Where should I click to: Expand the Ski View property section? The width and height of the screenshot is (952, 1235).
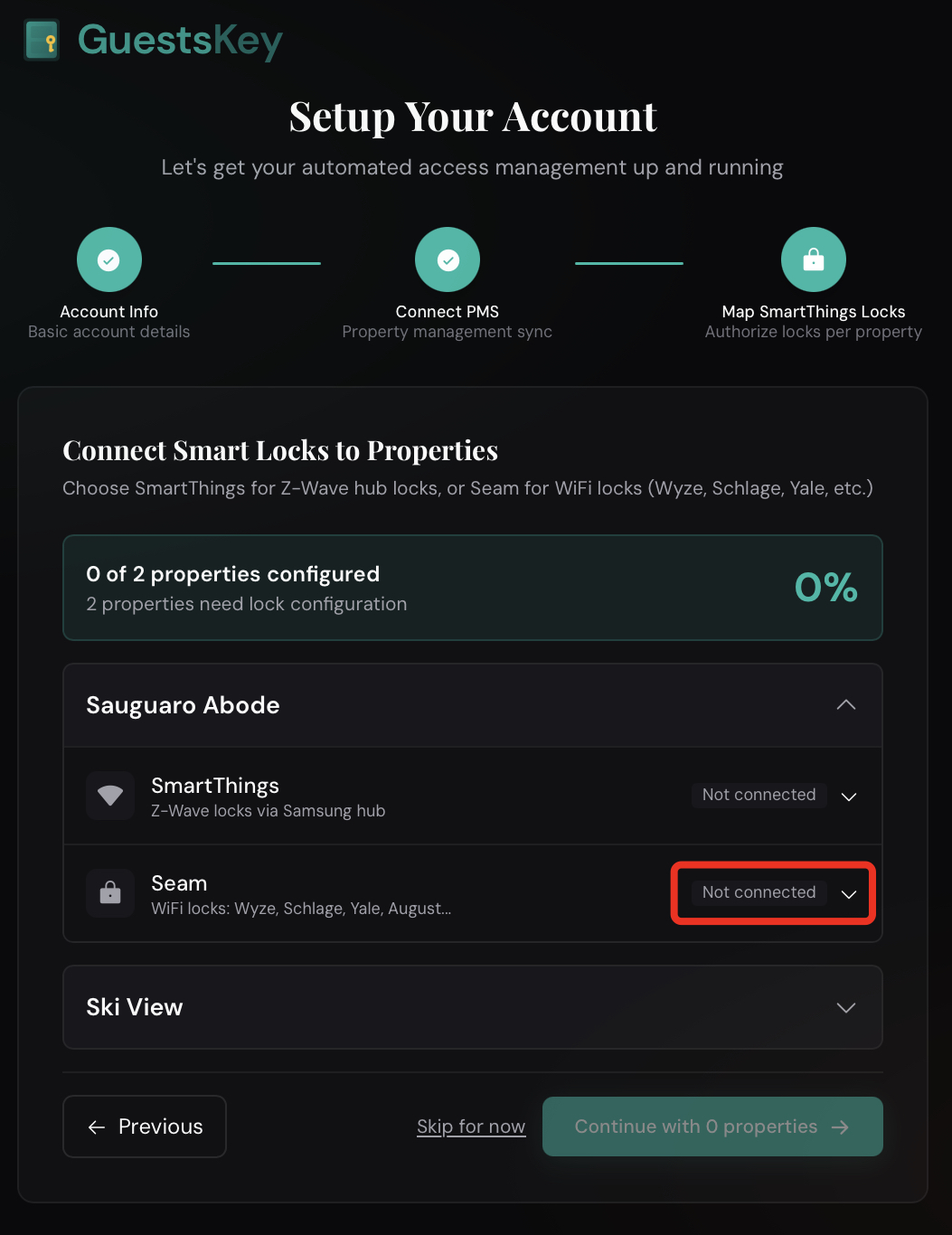pyautogui.click(x=845, y=1007)
